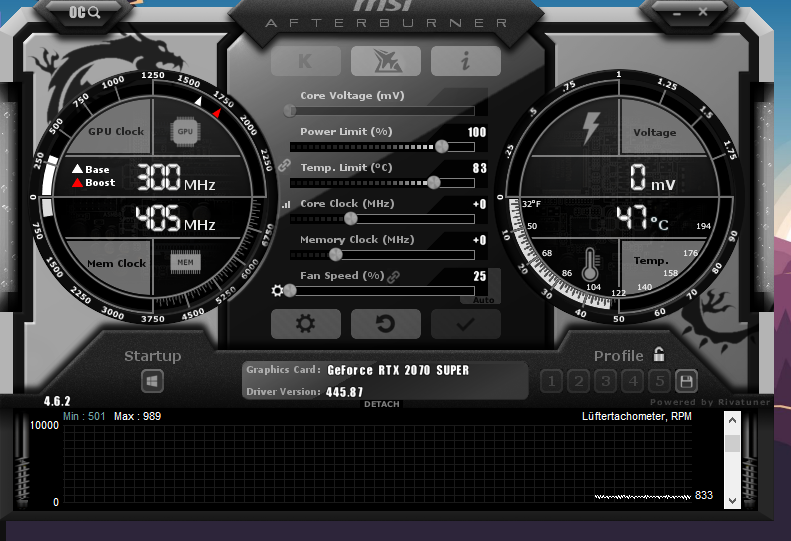This screenshot has width=791, height=541.
Task: Click the Temp. Limit value 83
Action: [x=480, y=168]
